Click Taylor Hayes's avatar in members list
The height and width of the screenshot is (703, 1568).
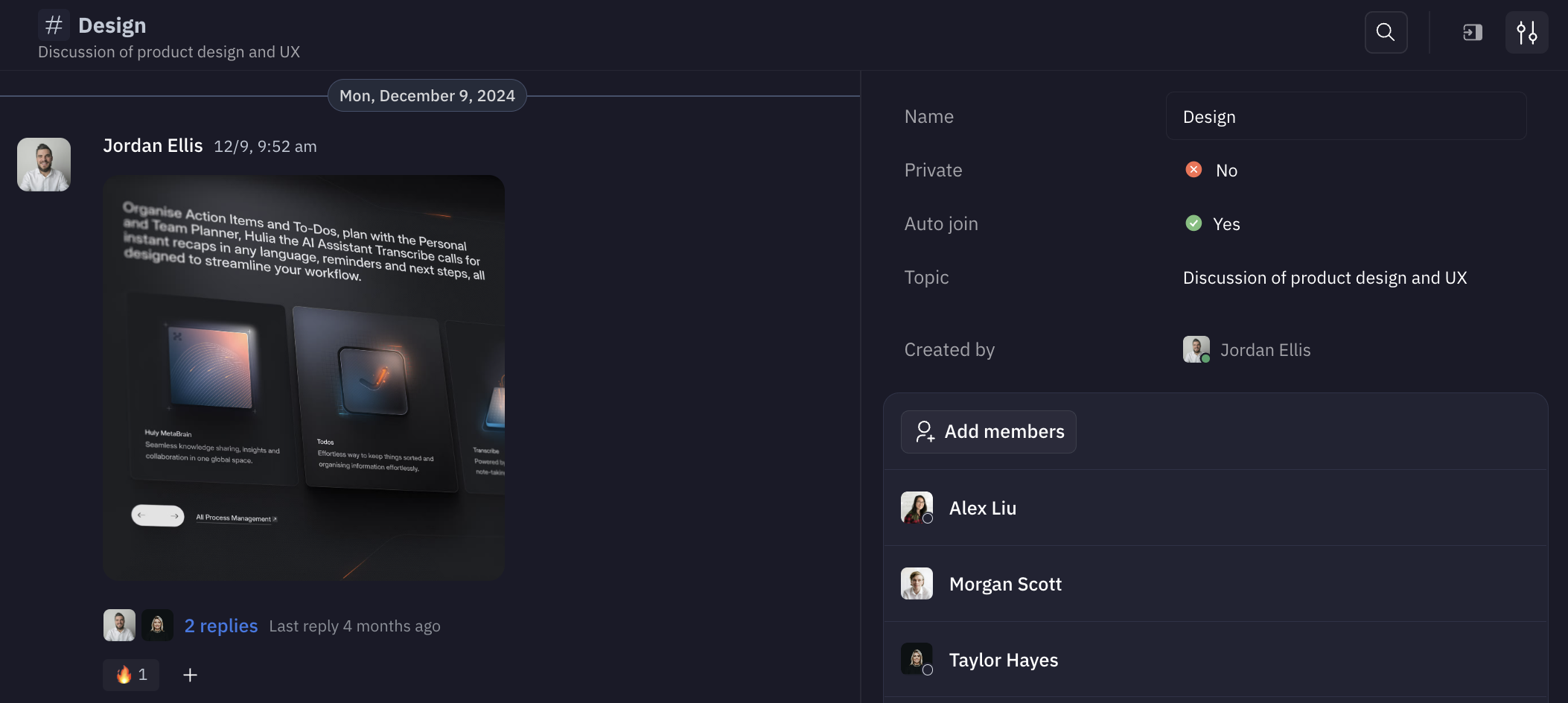(x=917, y=659)
